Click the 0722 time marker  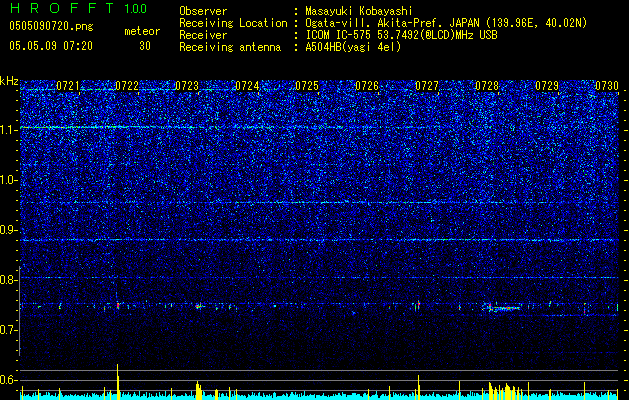[x=127, y=86]
